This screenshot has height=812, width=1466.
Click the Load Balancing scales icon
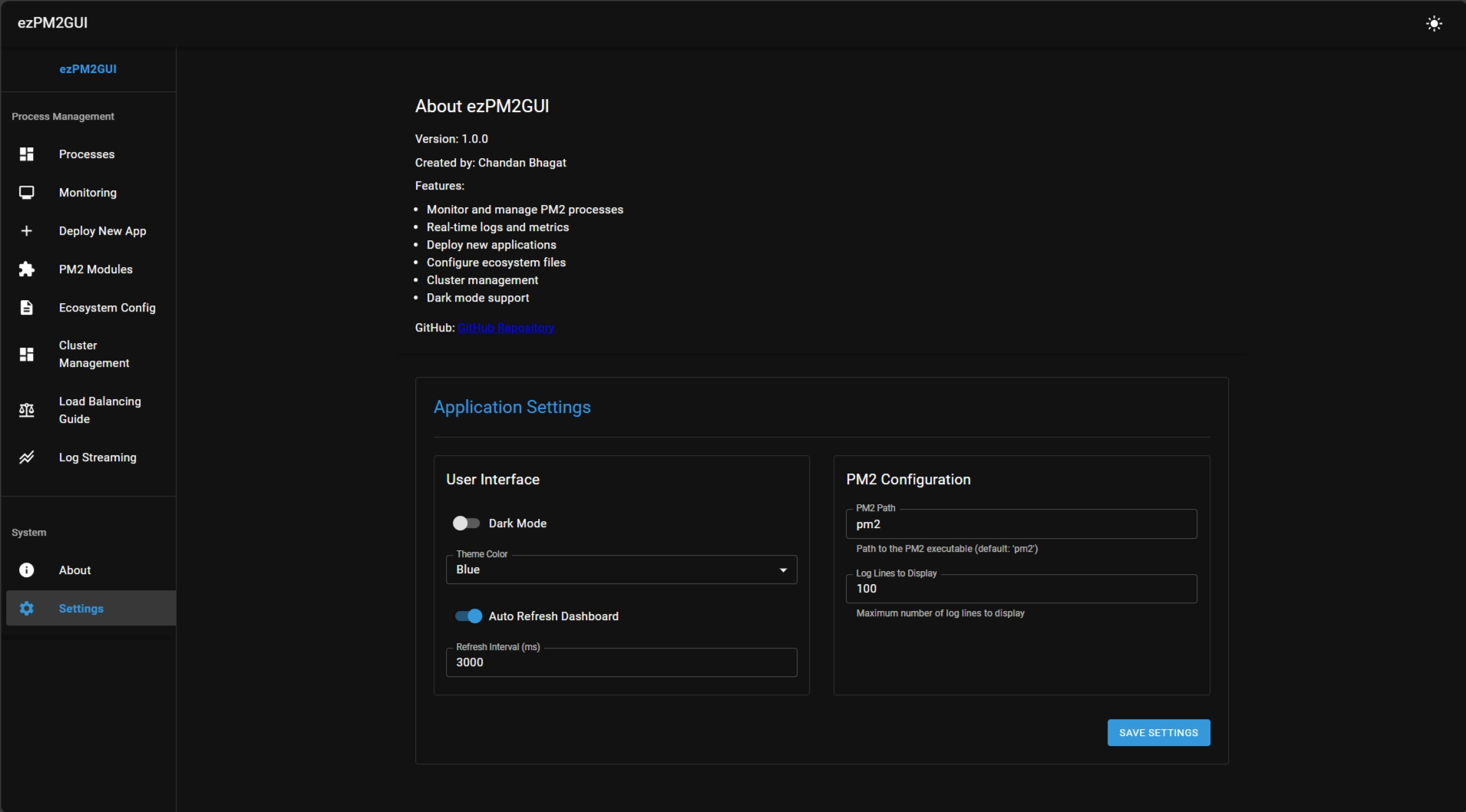27,411
